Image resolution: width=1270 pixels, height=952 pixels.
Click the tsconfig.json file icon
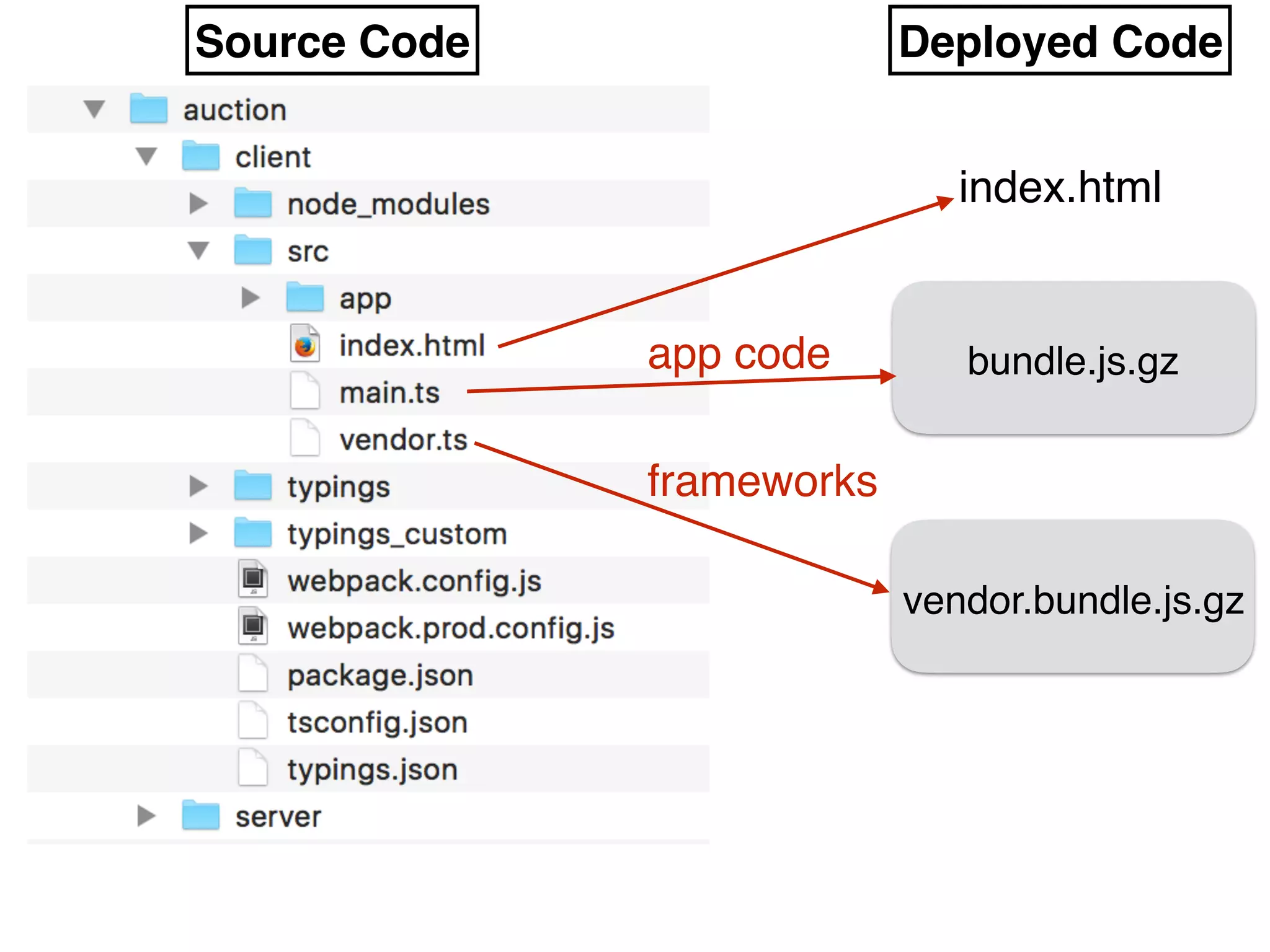[x=253, y=721]
